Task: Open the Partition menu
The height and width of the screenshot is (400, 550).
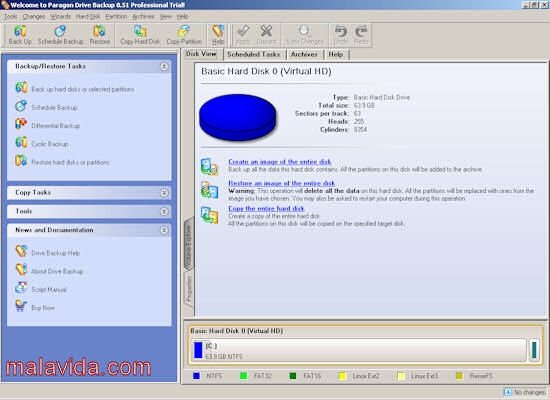Action: click(x=116, y=16)
